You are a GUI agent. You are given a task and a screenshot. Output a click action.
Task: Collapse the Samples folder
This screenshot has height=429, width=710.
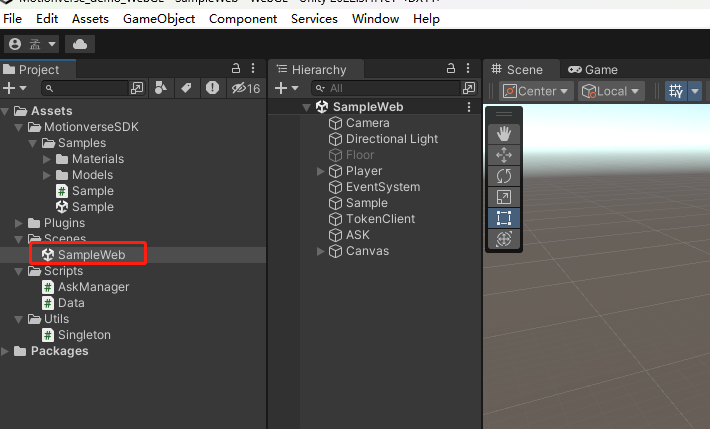33,143
